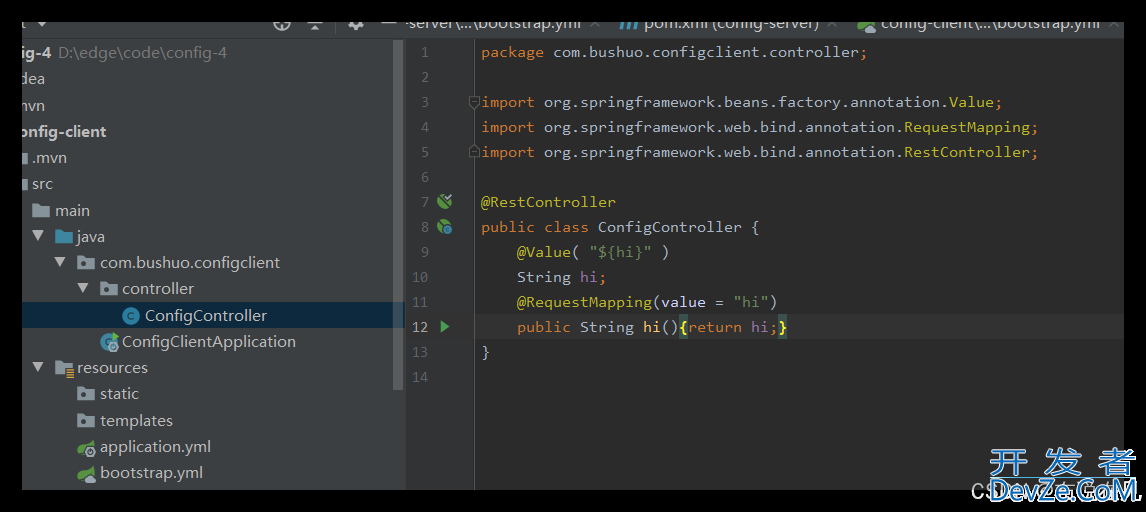Click RestController in the line 5 import
Screen dimensions: 1146x512
966,152
